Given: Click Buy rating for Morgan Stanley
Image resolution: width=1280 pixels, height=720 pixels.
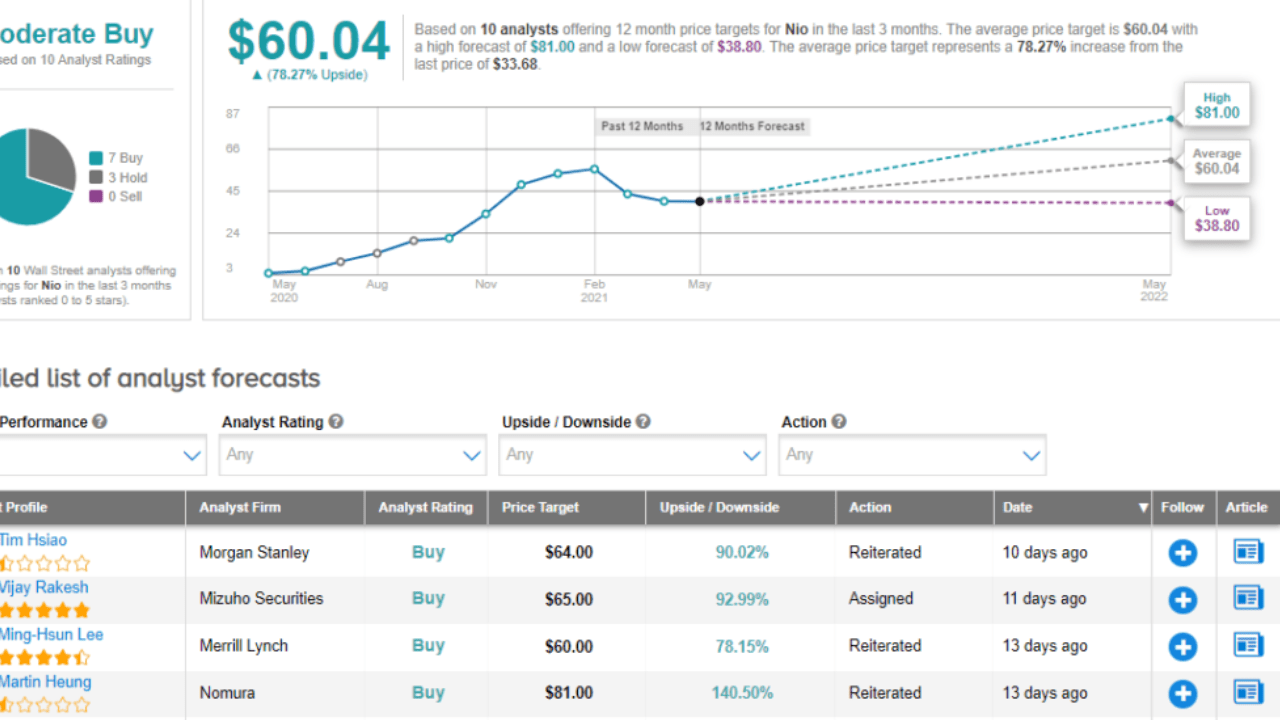Looking at the screenshot, I should click(x=428, y=552).
